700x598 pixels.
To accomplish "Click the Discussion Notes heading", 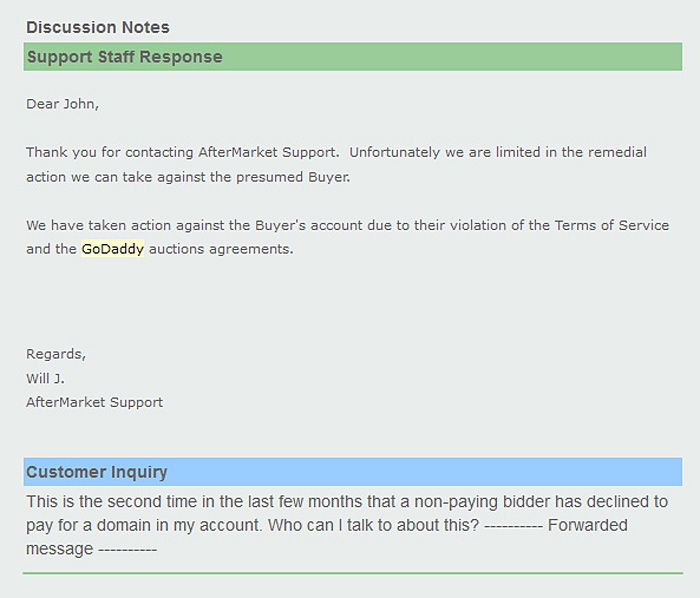I will pos(98,27).
